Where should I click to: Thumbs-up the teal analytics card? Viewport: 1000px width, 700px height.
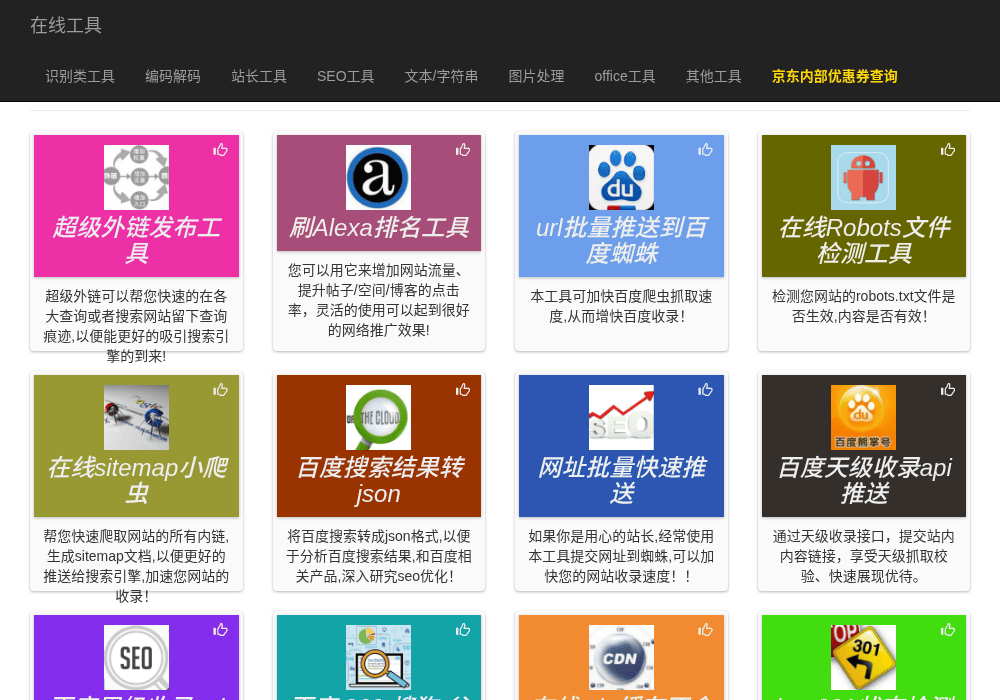[462, 630]
